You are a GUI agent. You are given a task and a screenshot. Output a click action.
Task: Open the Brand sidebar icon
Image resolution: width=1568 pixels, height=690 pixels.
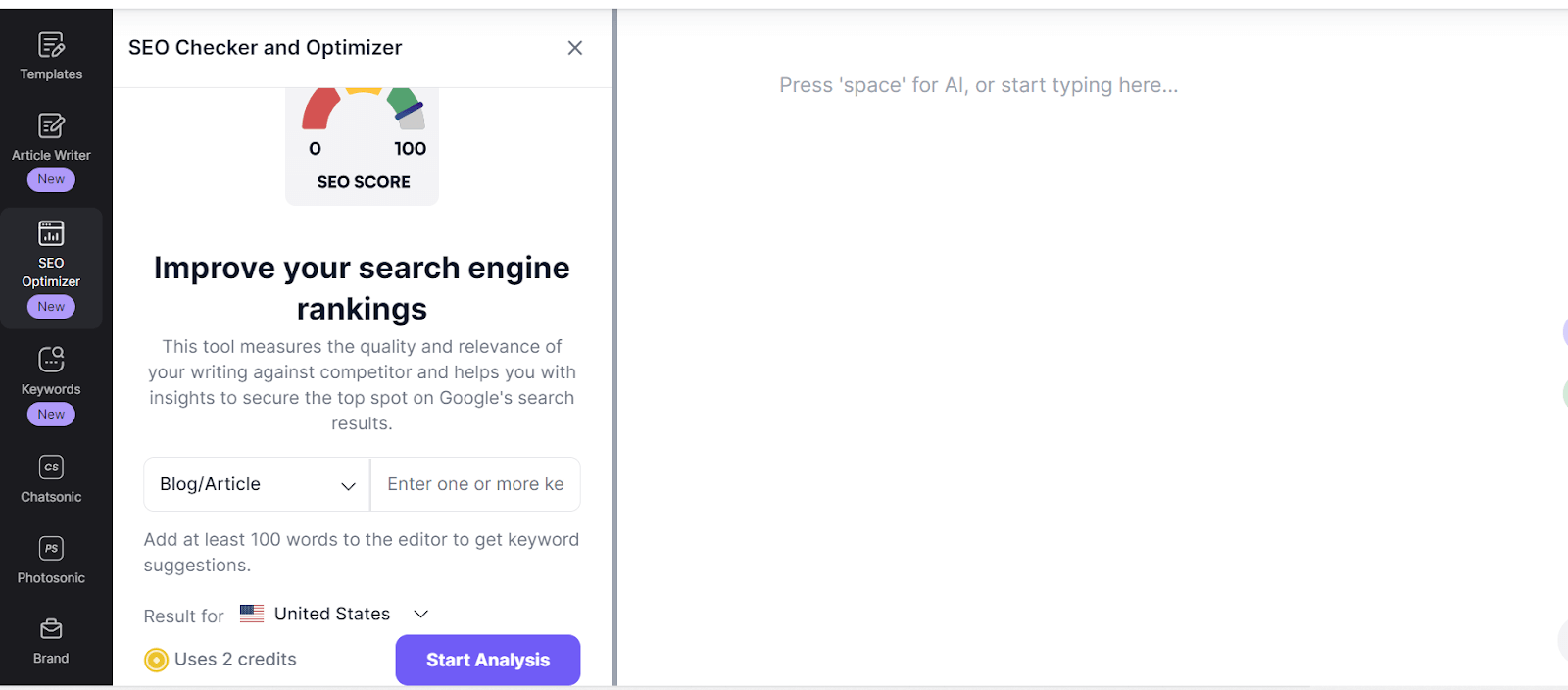click(x=51, y=629)
